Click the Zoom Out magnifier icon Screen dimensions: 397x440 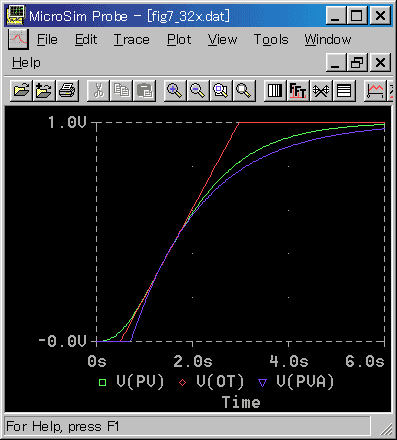point(198,90)
